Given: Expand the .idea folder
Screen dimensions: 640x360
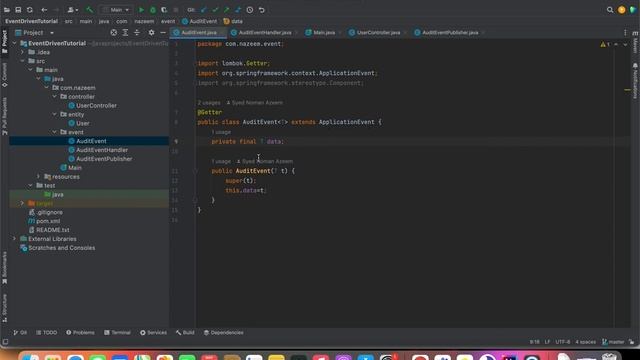Looking at the screenshot, I should tap(22, 52).
